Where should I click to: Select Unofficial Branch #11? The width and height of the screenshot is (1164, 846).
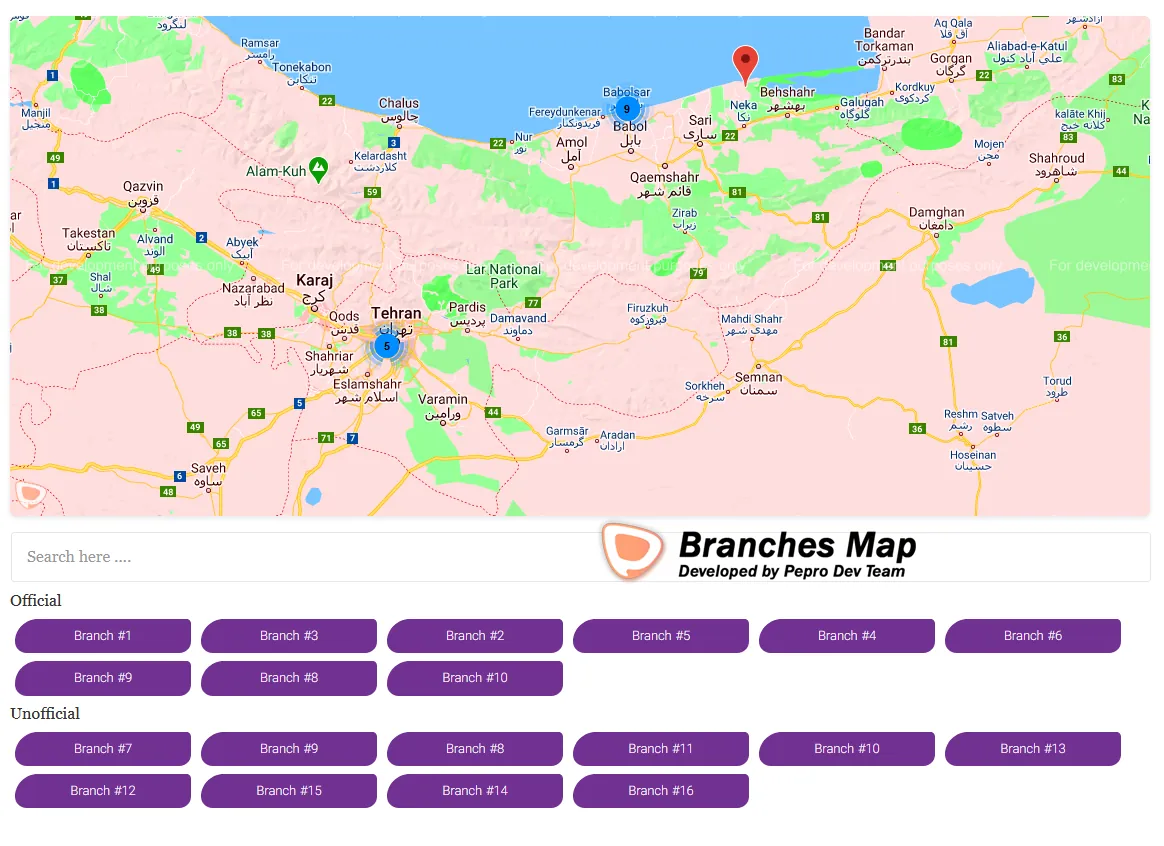pos(661,749)
